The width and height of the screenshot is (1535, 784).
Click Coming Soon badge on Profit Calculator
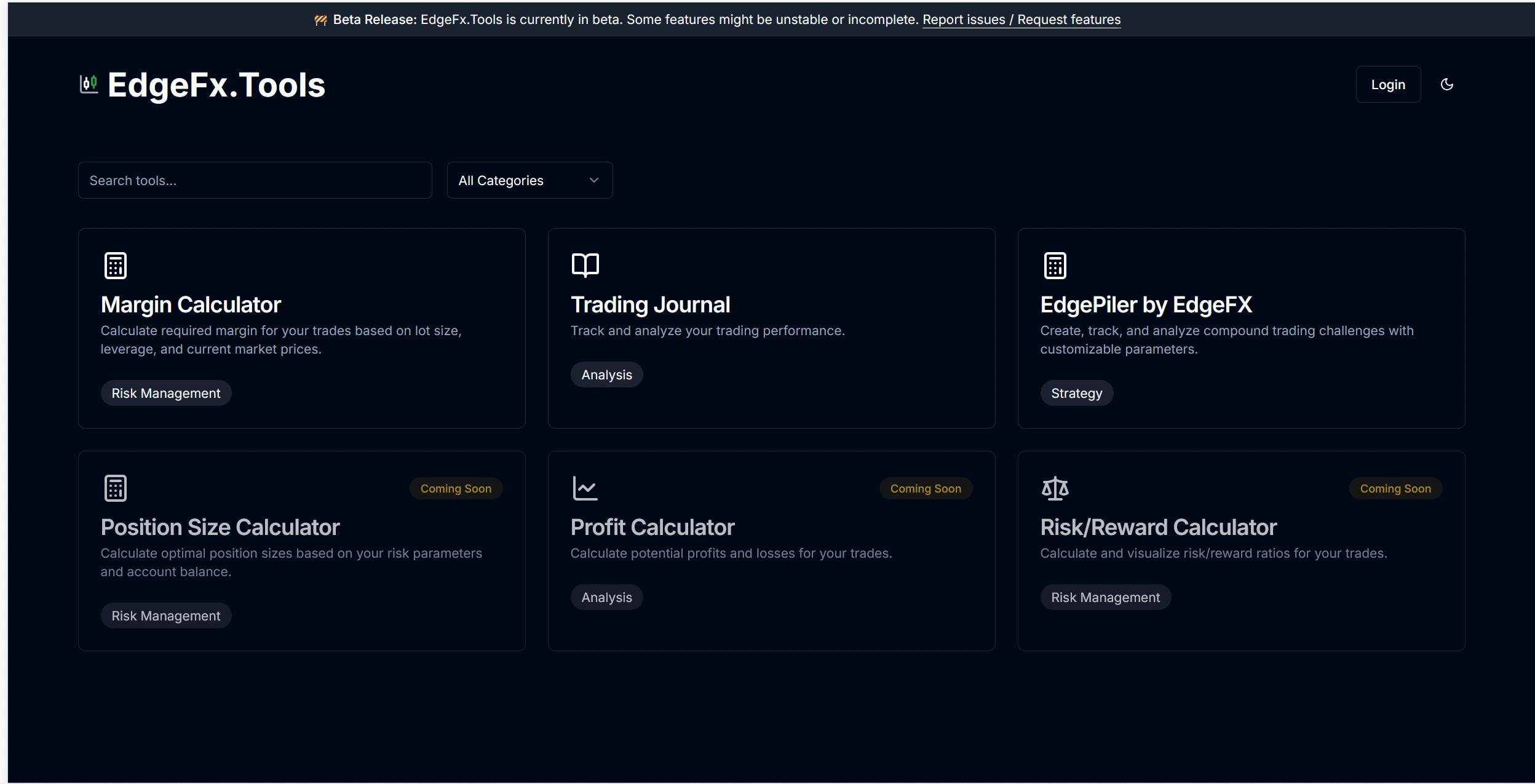pyautogui.click(x=925, y=488)
